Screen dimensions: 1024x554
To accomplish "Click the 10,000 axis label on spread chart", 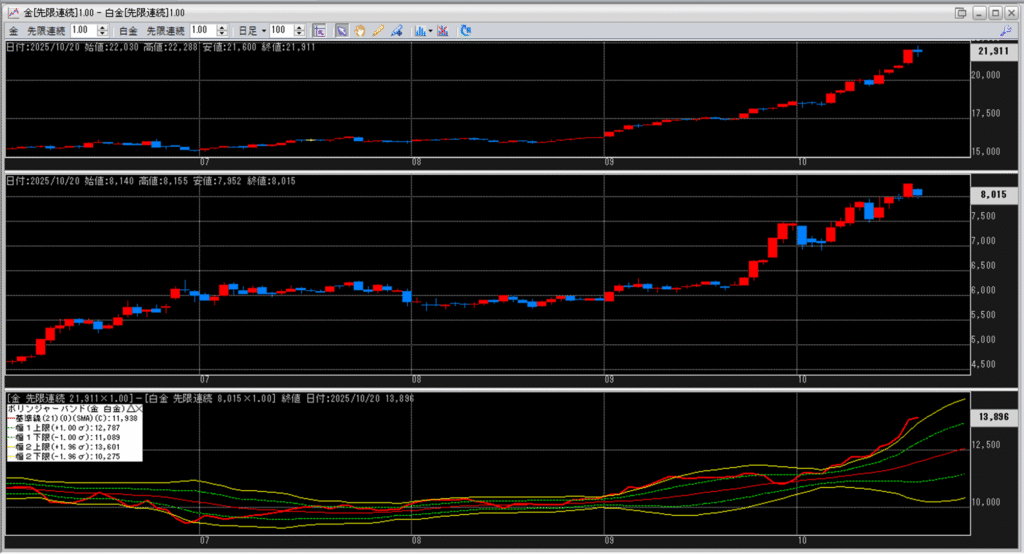I will click(x=985, y=502).
